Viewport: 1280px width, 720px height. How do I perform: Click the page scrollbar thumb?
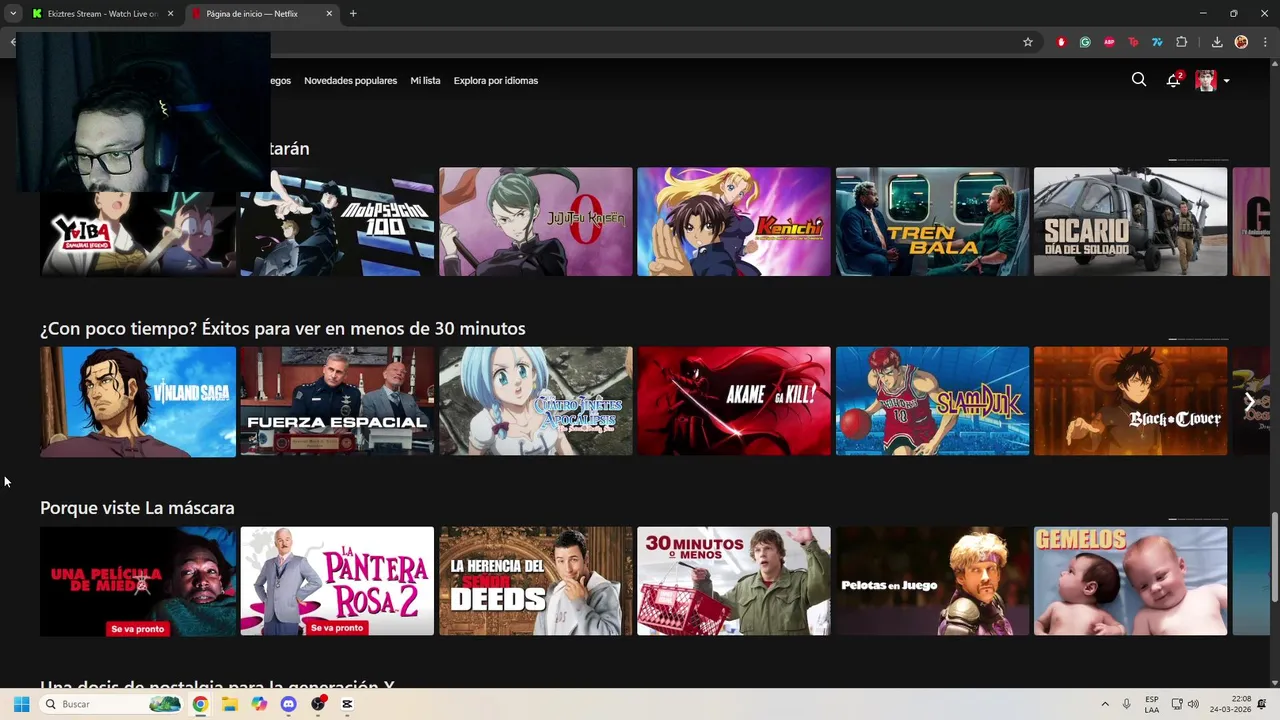(x=1274, y=557)
